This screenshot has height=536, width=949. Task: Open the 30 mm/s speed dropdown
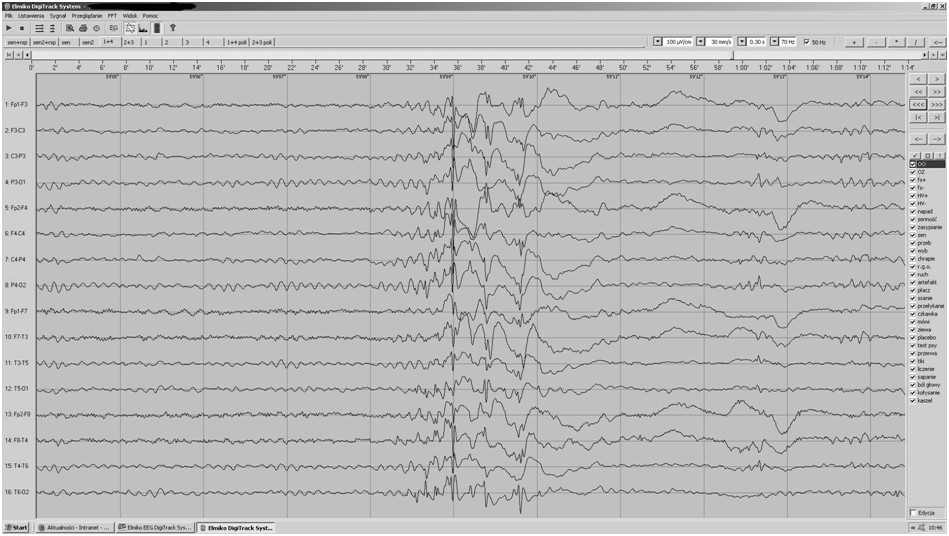[700, 42]
